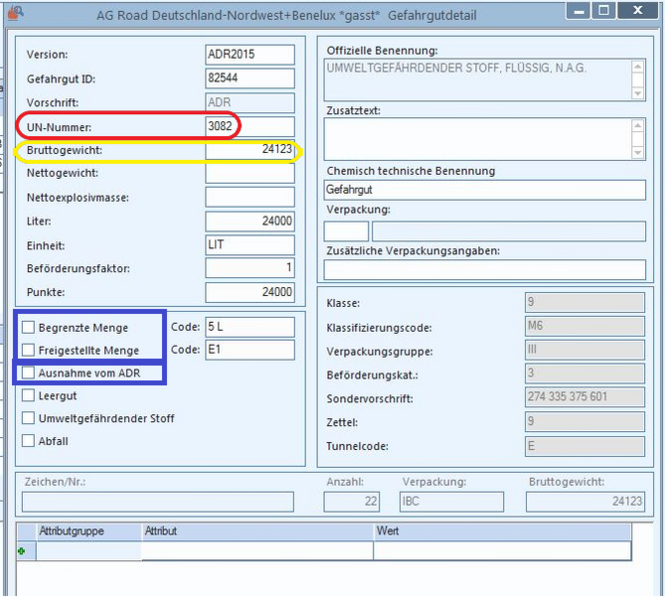The image size is (665, 599).
Task: Click the Verpackungsgruppe field III
Action: (585, 350)
